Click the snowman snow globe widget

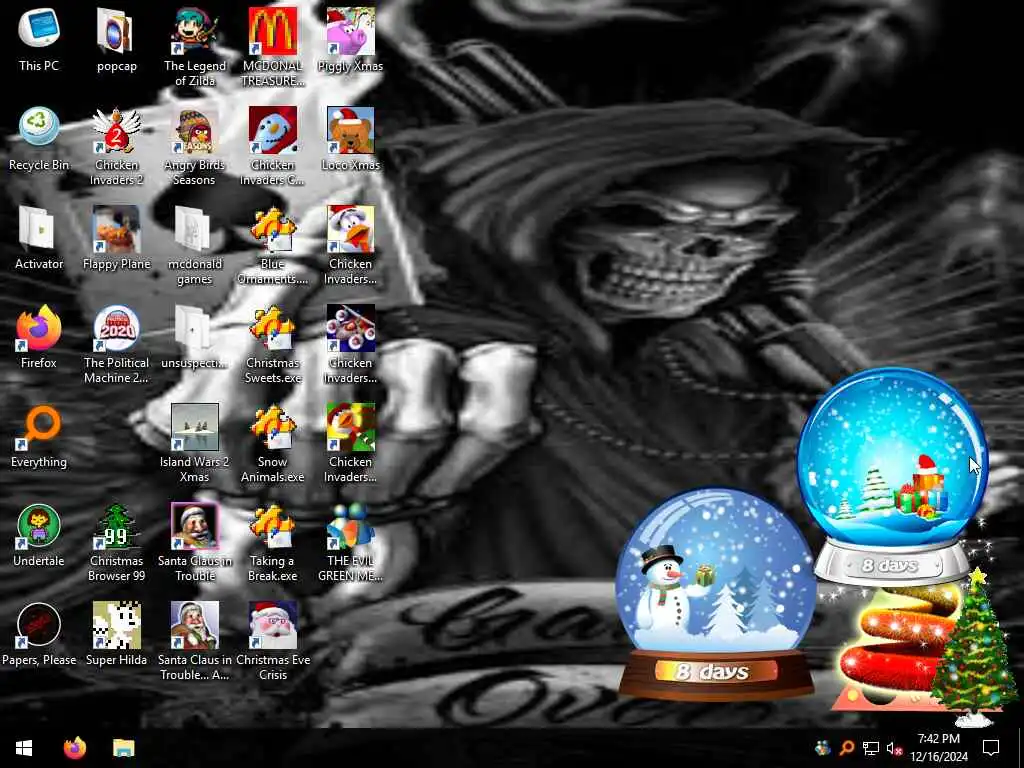click(x=716, y=594)
